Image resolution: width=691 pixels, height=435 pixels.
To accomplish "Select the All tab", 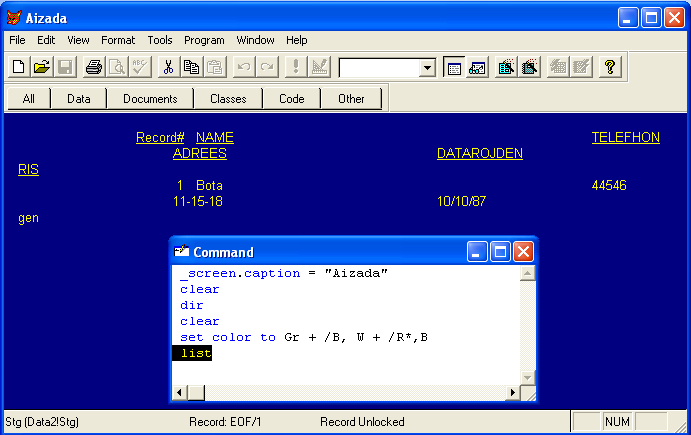I will click(x=29, y=99).
